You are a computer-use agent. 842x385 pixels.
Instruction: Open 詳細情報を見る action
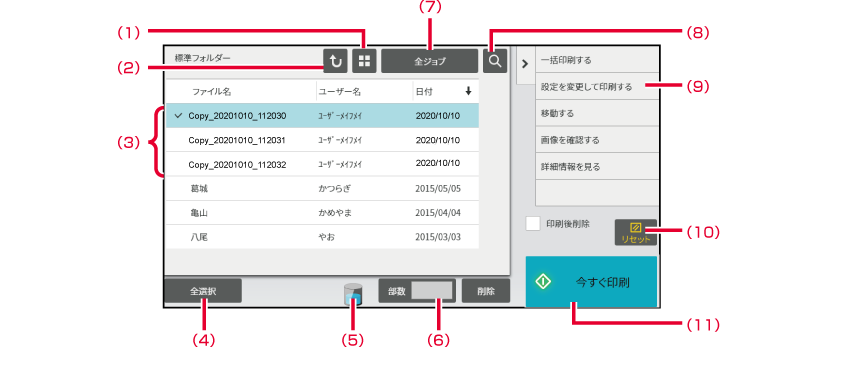(x=597, y=166)
